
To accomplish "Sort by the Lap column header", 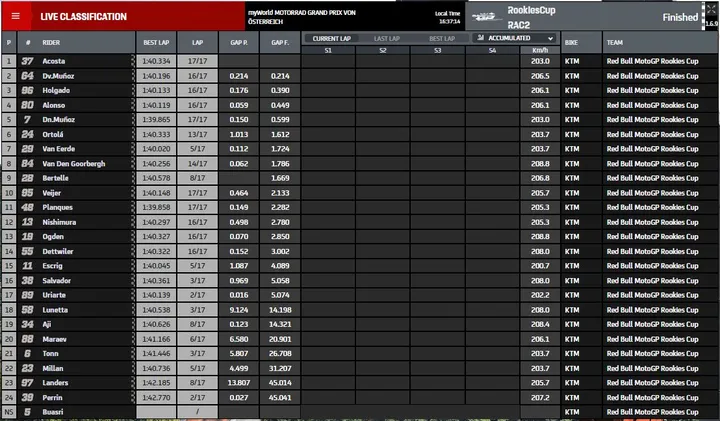I will (x=197, y=42).
